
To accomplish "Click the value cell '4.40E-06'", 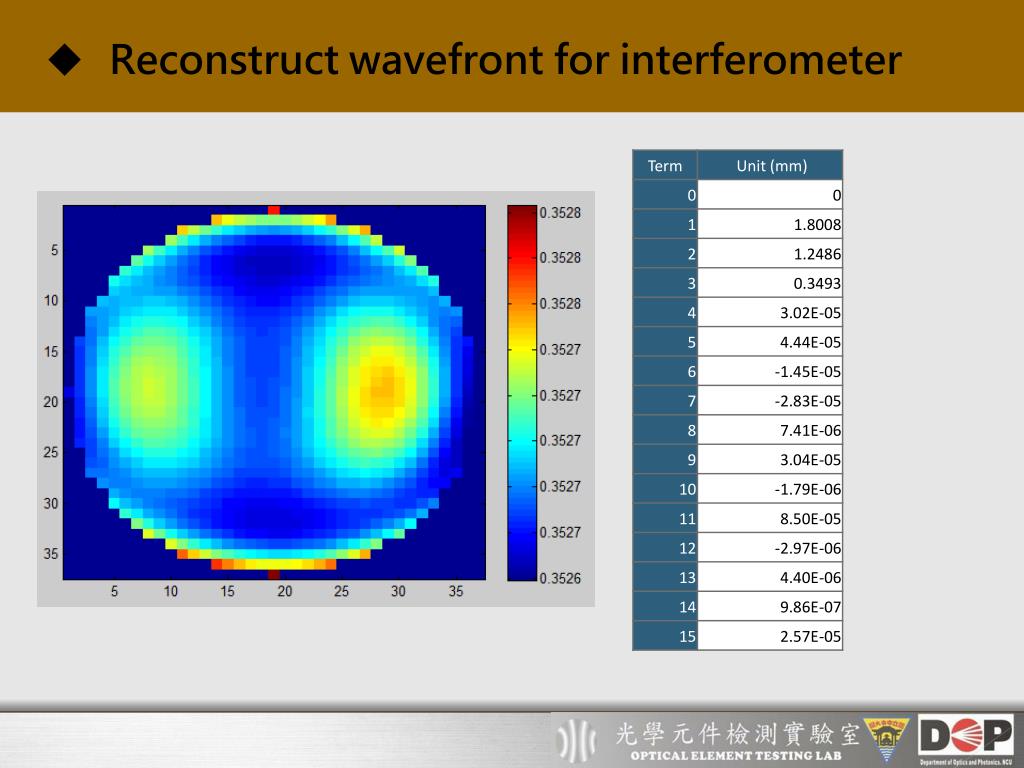I will 771,577.
